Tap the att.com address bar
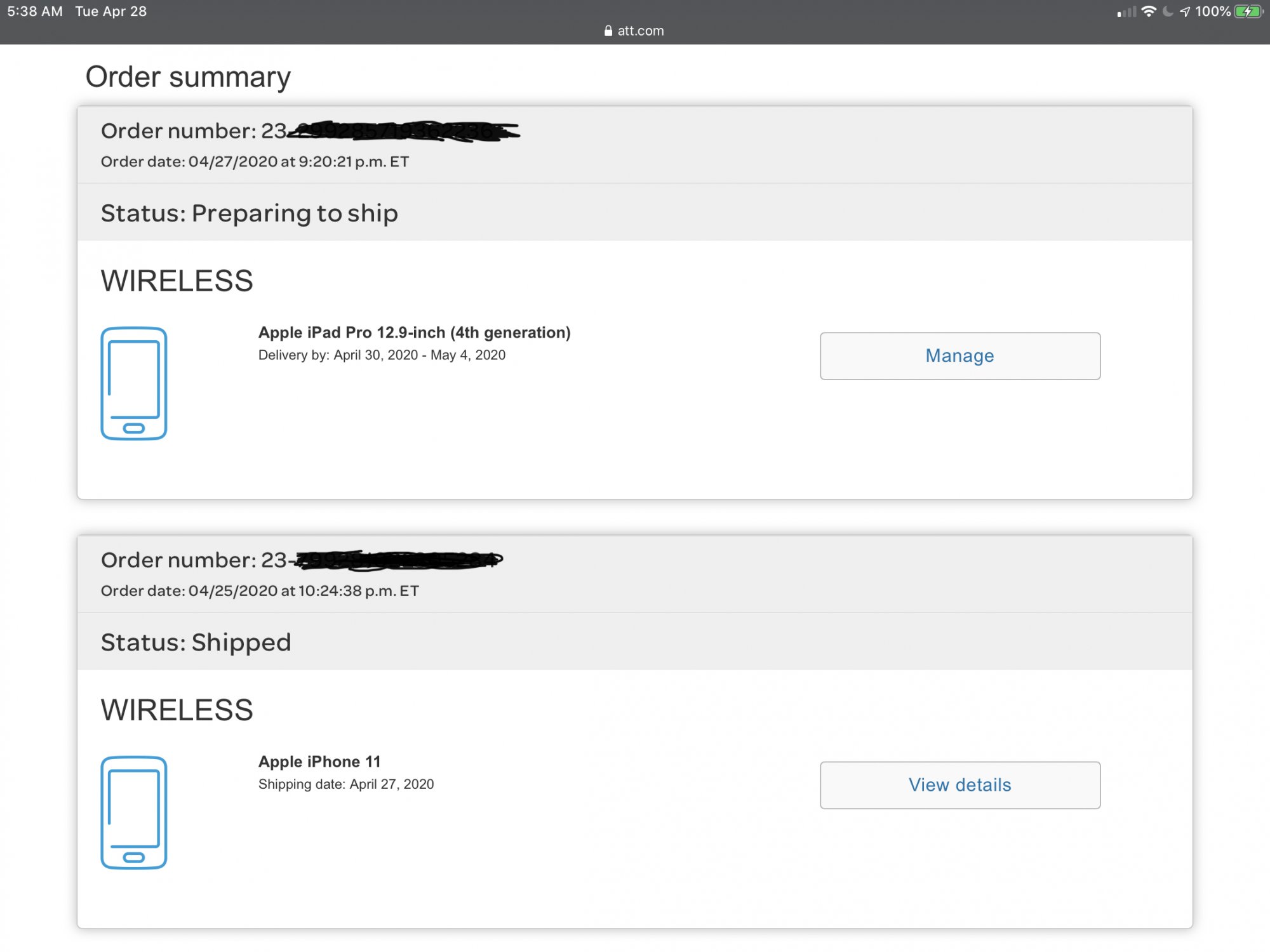 pyautogui.click(x=634, y=30)
